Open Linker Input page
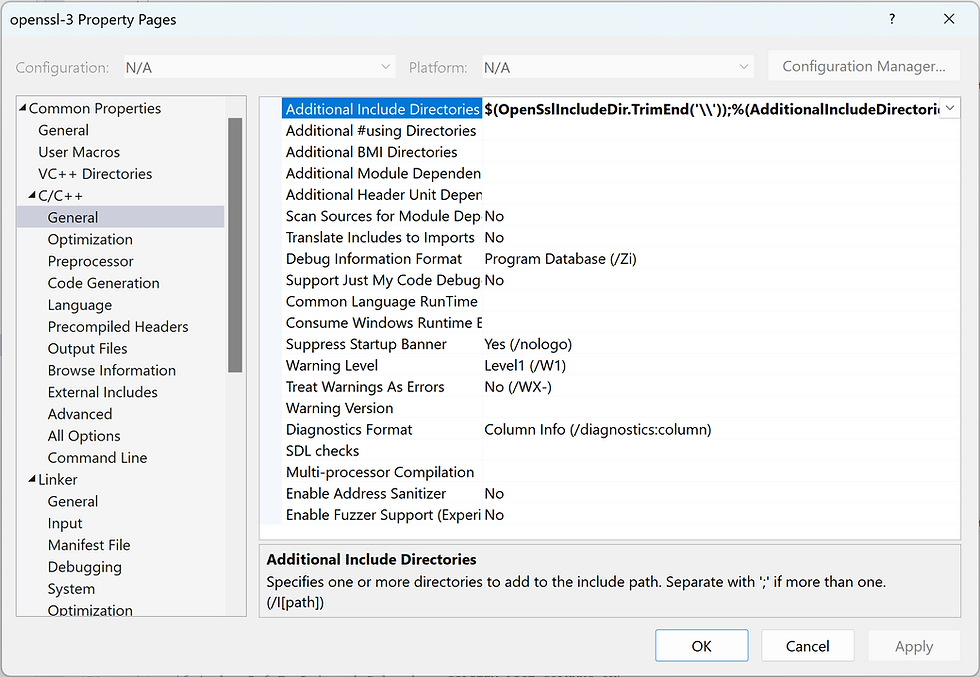Viewport: 980px width, 677px height. 65,523
